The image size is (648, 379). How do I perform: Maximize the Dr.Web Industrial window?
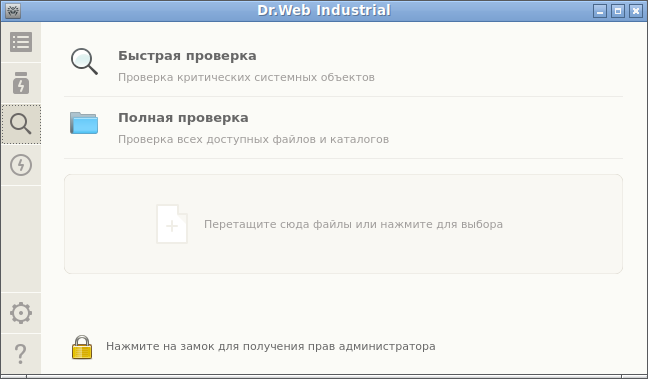[618, 11]
